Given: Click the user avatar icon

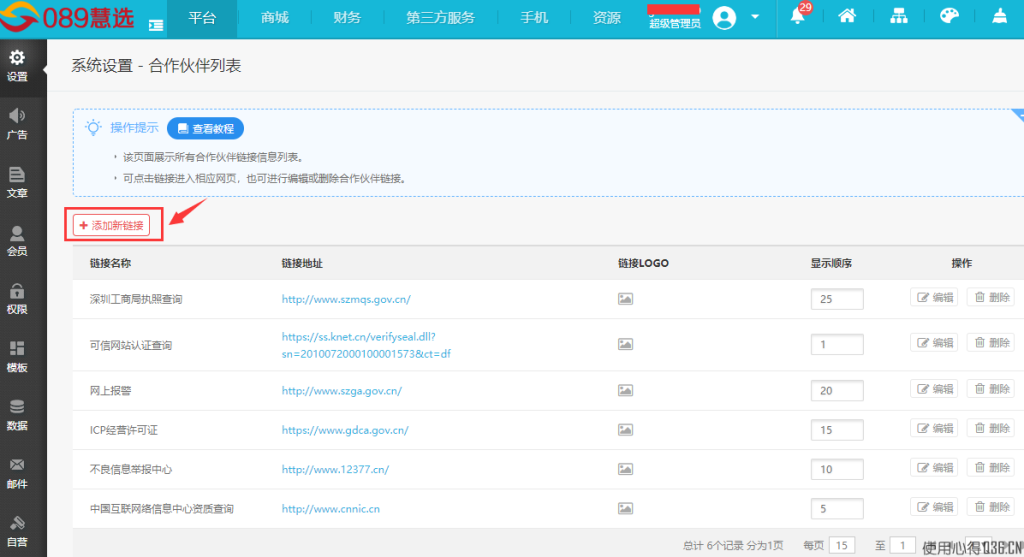Looking at the screenshot, I should 724,18.
